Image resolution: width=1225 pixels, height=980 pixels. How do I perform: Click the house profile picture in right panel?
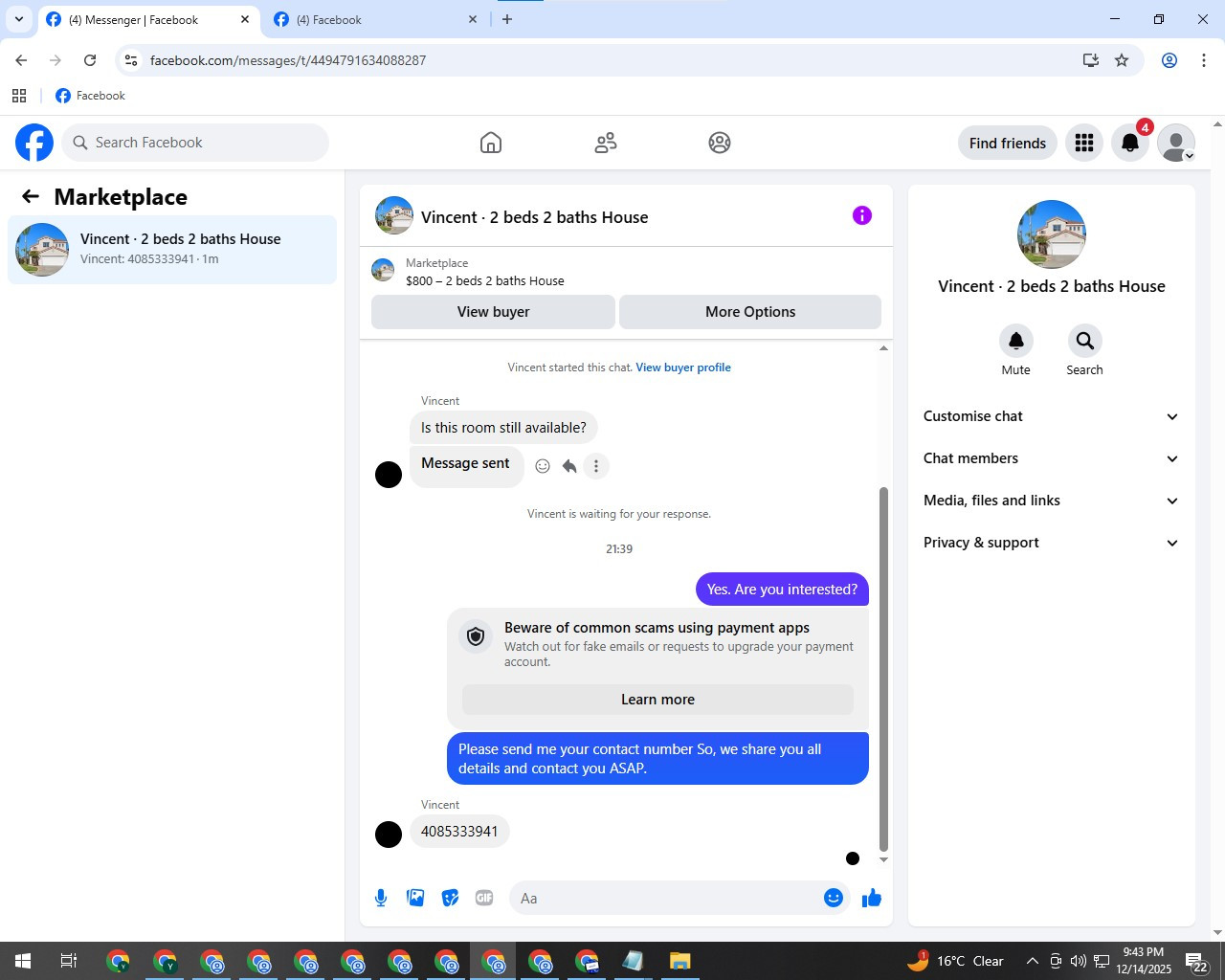[1052, 234]
